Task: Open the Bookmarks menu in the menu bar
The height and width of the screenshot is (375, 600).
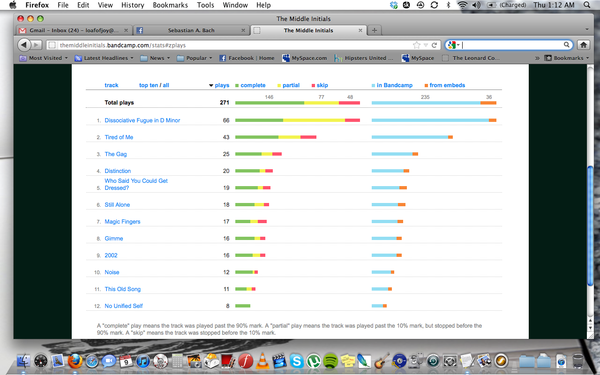Action: click(x=170, y=5)
